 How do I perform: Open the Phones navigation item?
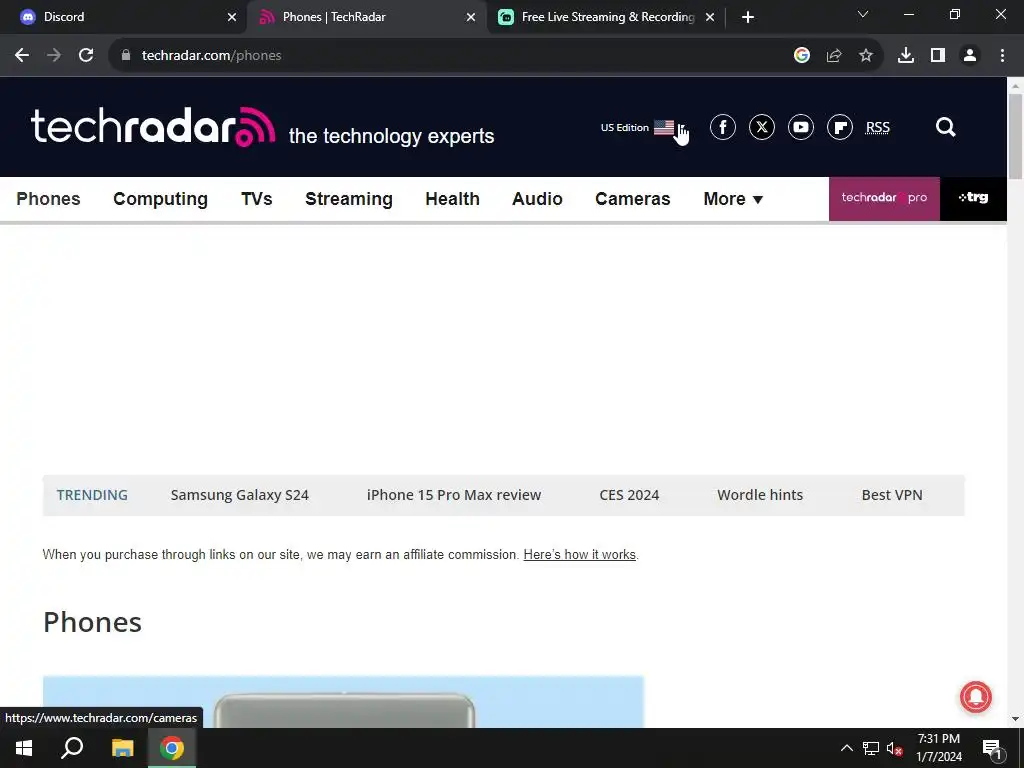coord(48,199)
